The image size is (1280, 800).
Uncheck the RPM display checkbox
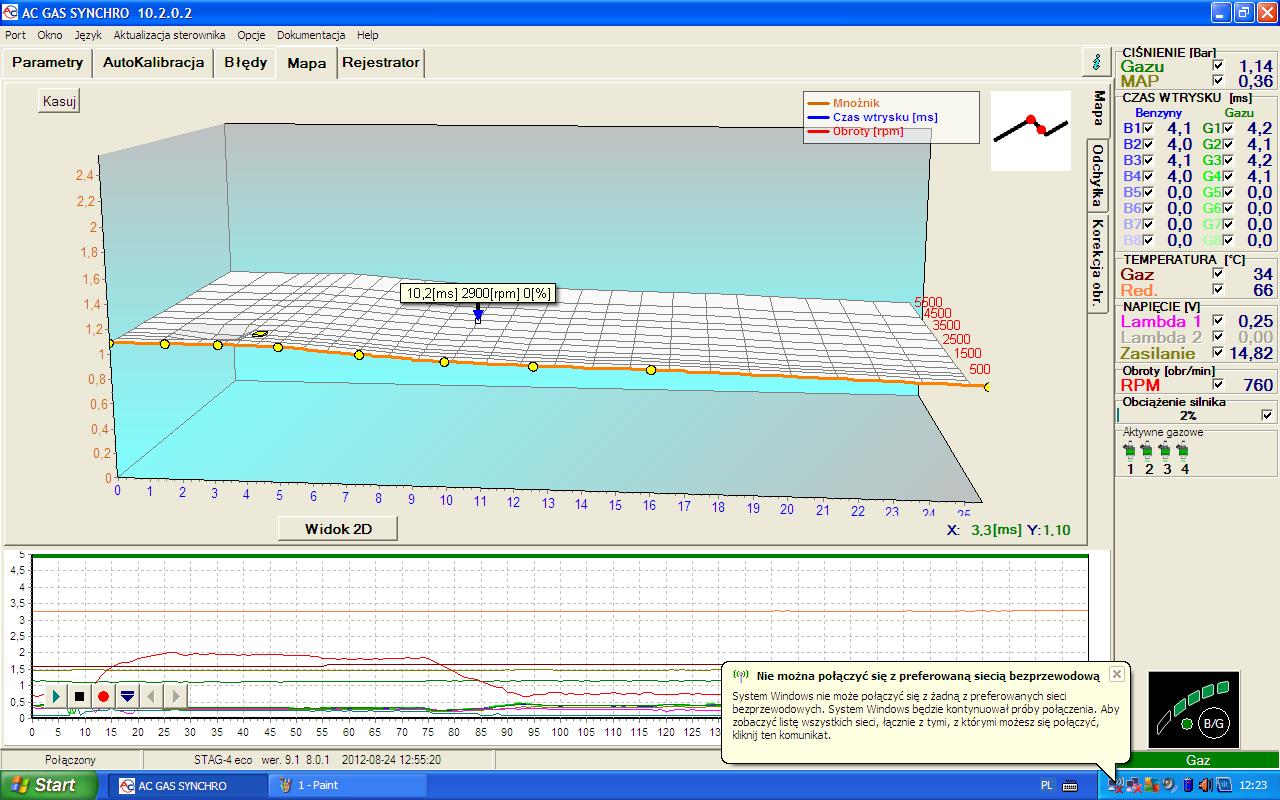(1217, 384)
